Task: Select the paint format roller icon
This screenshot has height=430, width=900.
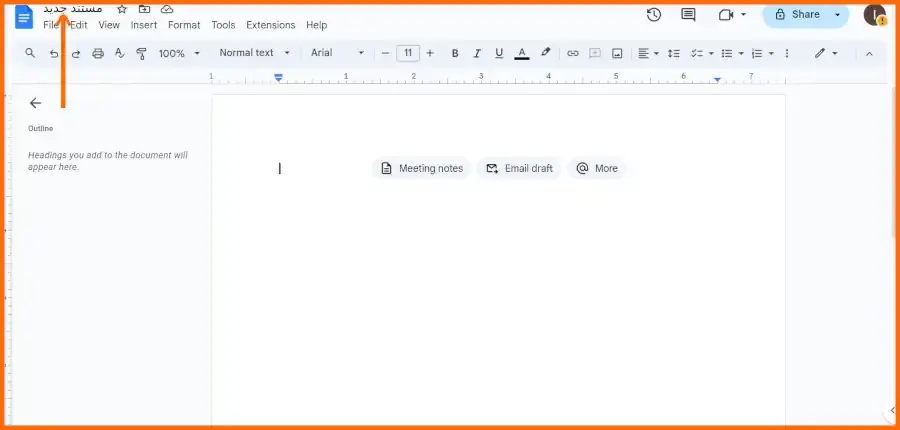Action: coord(141,53)
